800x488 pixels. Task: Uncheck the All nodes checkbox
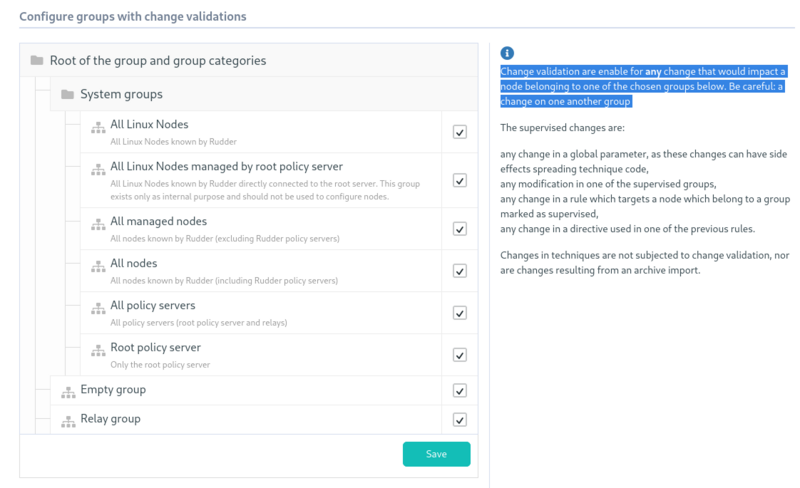click(460, 271)
